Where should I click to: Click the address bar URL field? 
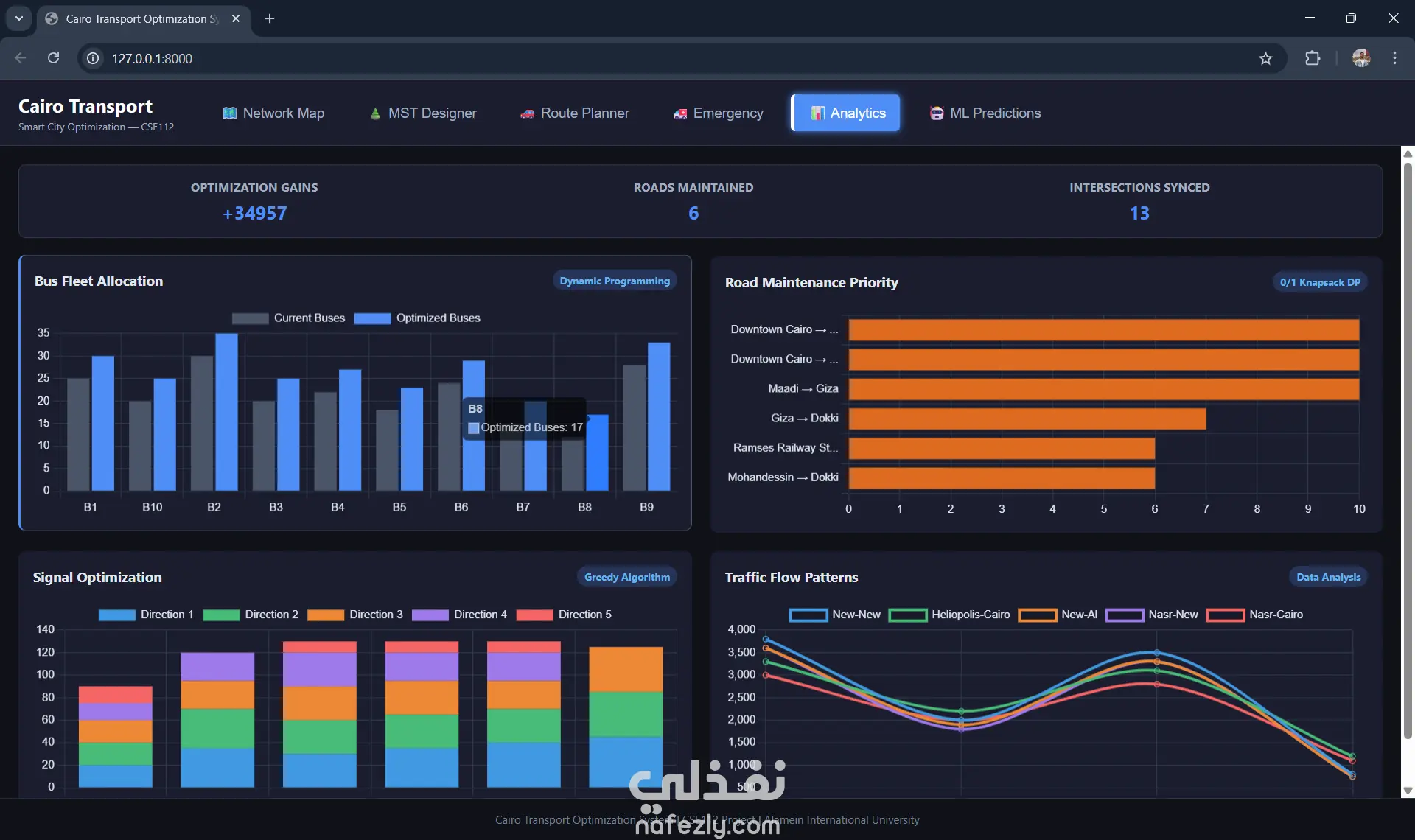coord(663,58)
